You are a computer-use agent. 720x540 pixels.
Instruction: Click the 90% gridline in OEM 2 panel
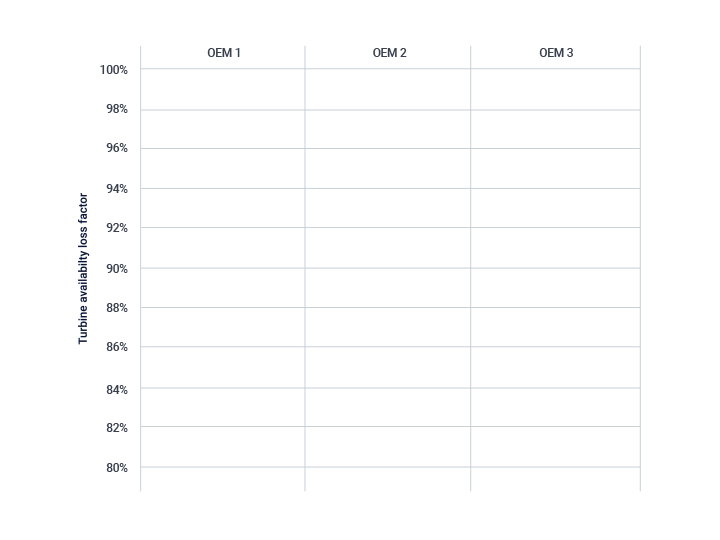(x=388, y=268)
